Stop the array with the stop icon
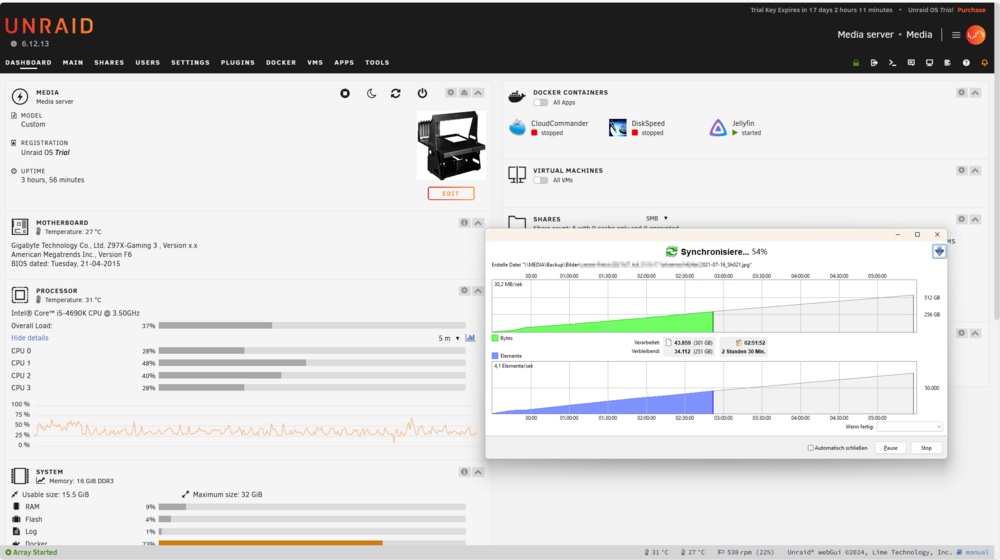 click(345, 93)
